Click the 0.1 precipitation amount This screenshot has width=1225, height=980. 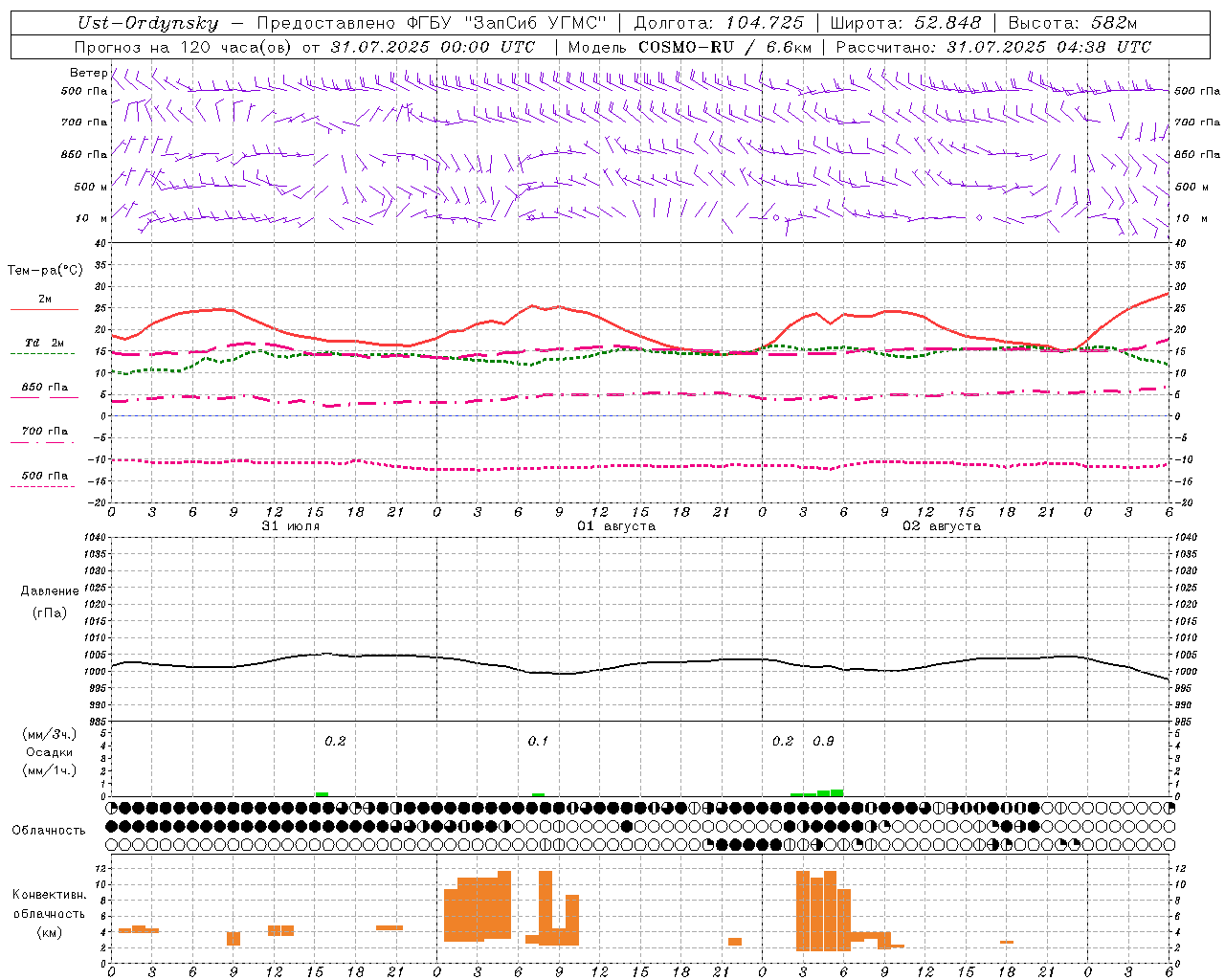pyautogui.click(x=538, y=742)
